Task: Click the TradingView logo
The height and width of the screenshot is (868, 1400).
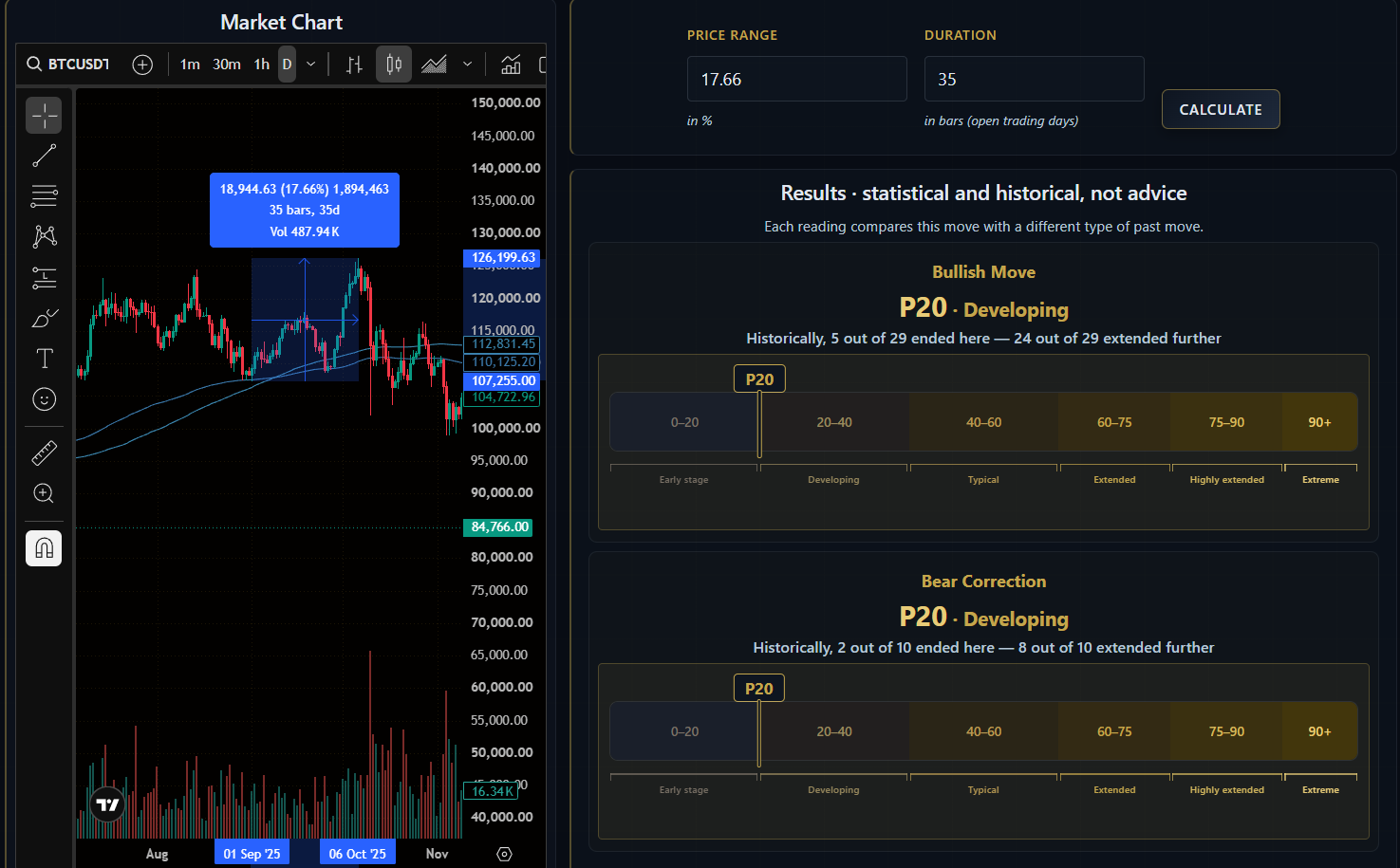Action: [x=107, y=804]
